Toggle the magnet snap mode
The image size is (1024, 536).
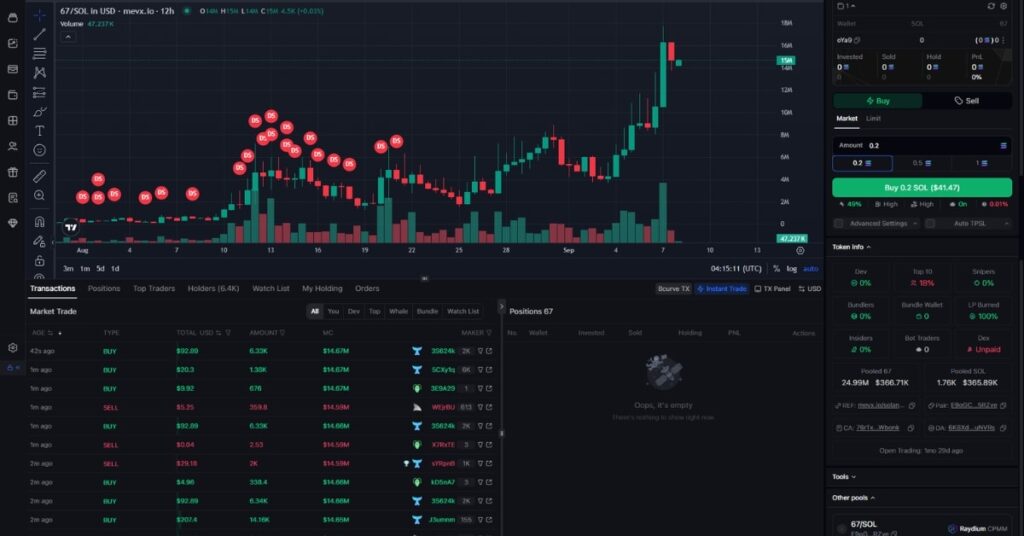tap(40, 221)
